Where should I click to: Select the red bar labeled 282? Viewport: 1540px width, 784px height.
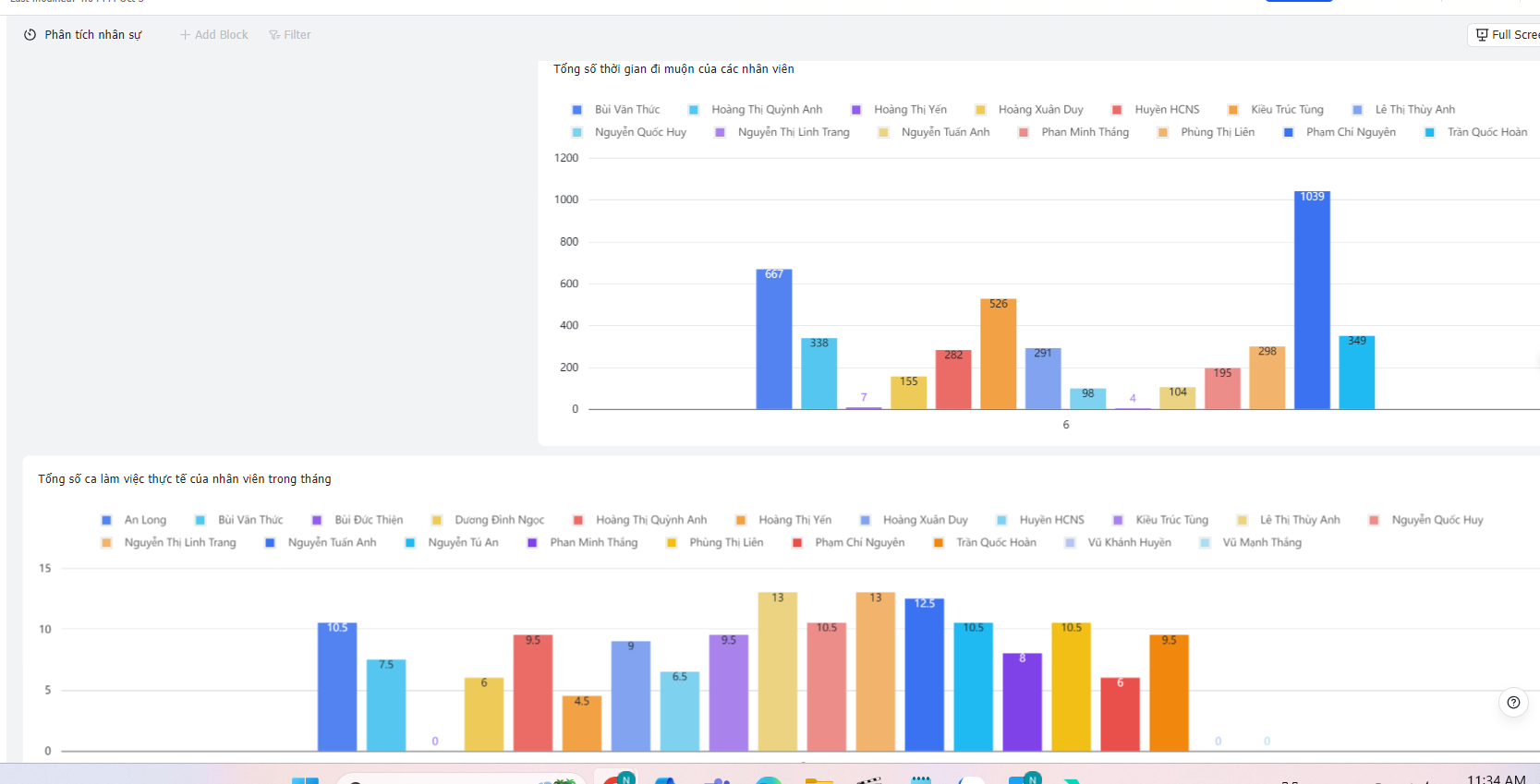tap(953, 380)
